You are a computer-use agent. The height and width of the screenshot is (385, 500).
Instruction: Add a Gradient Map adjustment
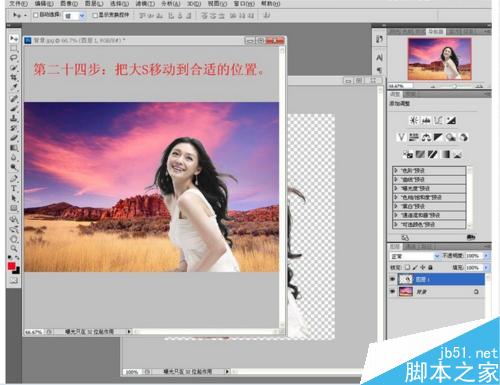[445, 154]
